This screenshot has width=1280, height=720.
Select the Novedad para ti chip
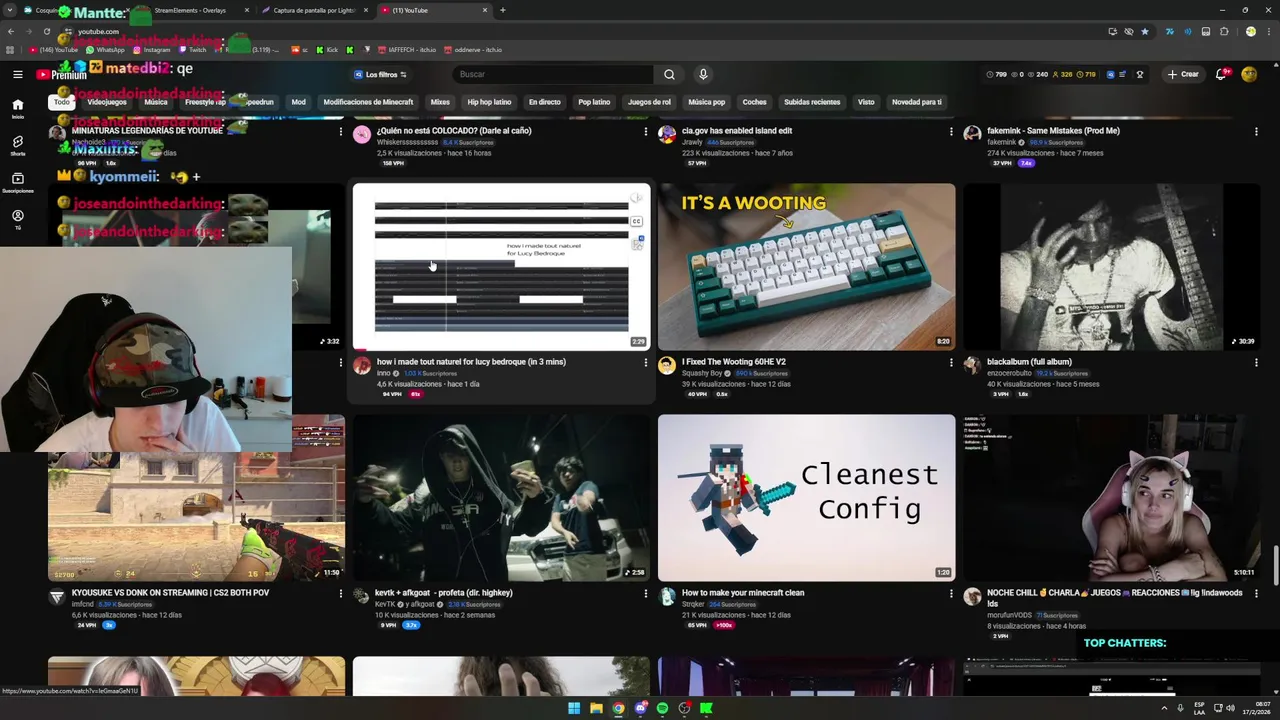click(917, 102)
